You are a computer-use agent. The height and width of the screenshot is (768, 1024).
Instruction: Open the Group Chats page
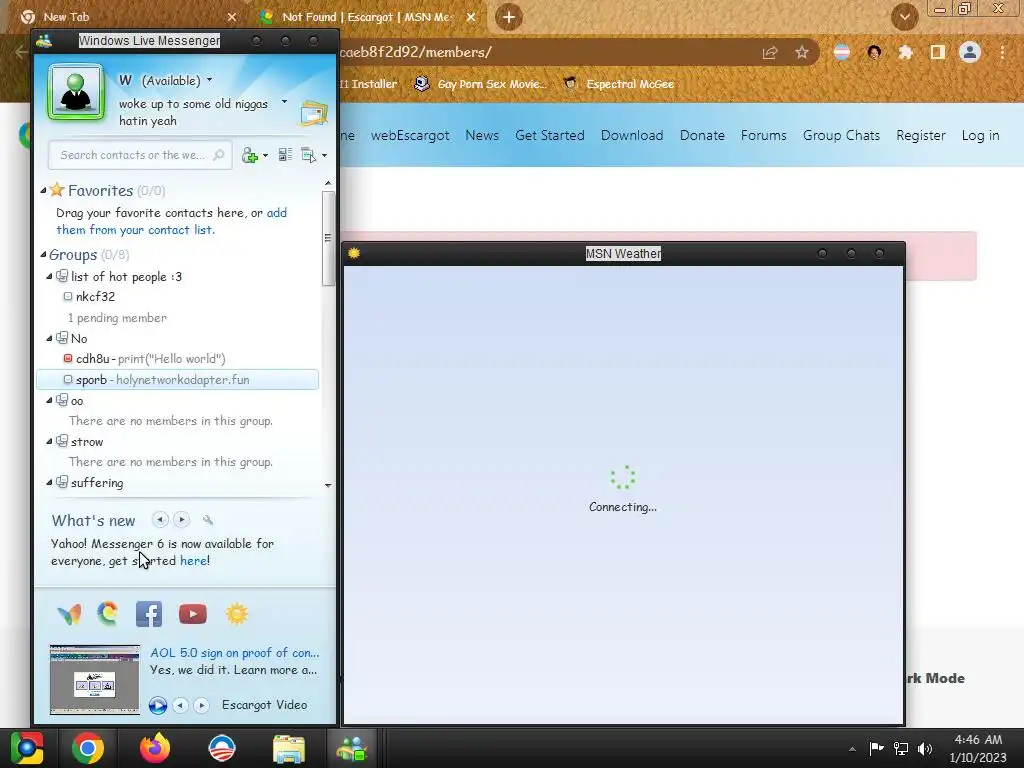click(x=841, y=135)
